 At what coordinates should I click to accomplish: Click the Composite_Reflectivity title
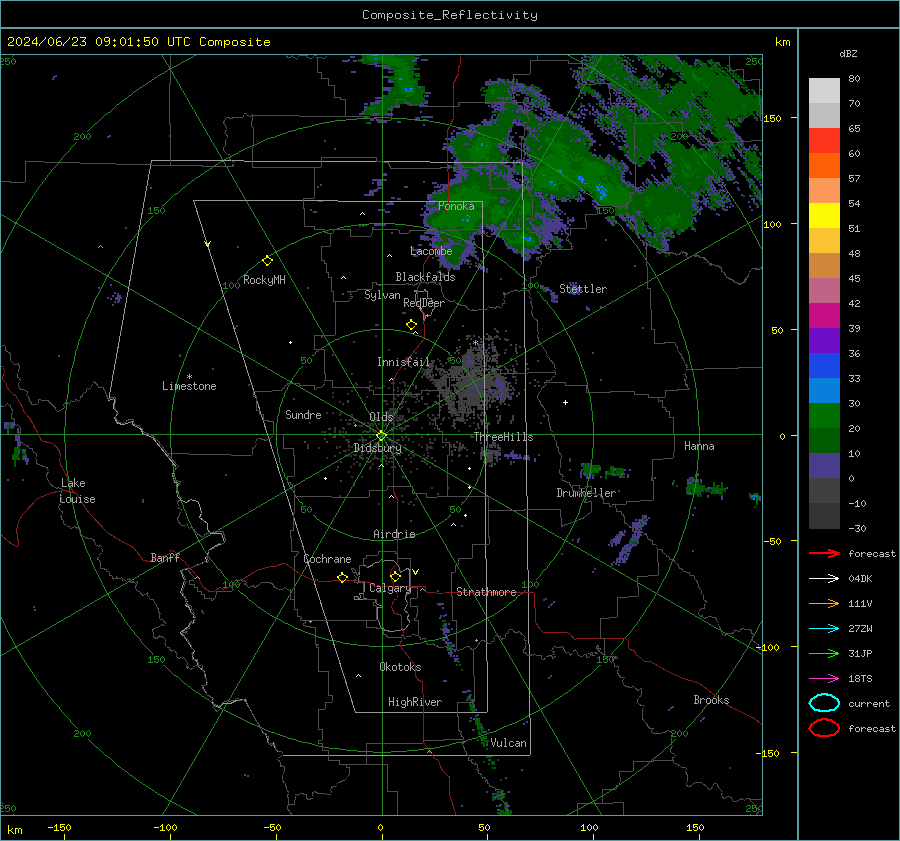pyautogui.click(x=450, y=15)
